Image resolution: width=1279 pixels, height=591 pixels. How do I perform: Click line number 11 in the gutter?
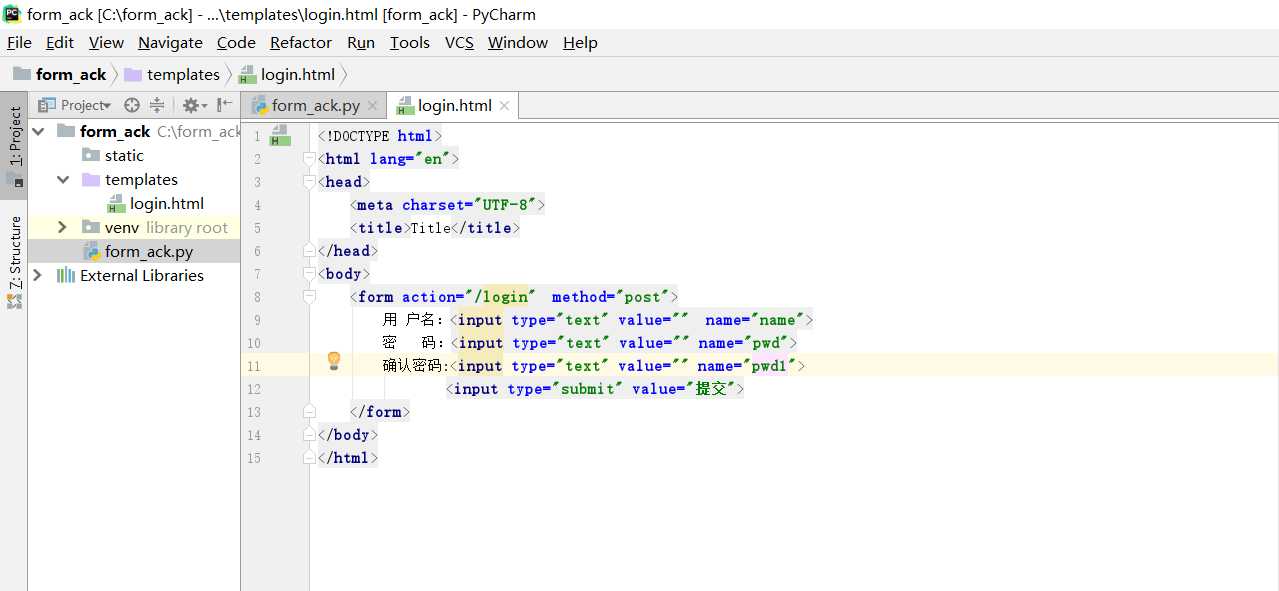click(255, 366)
